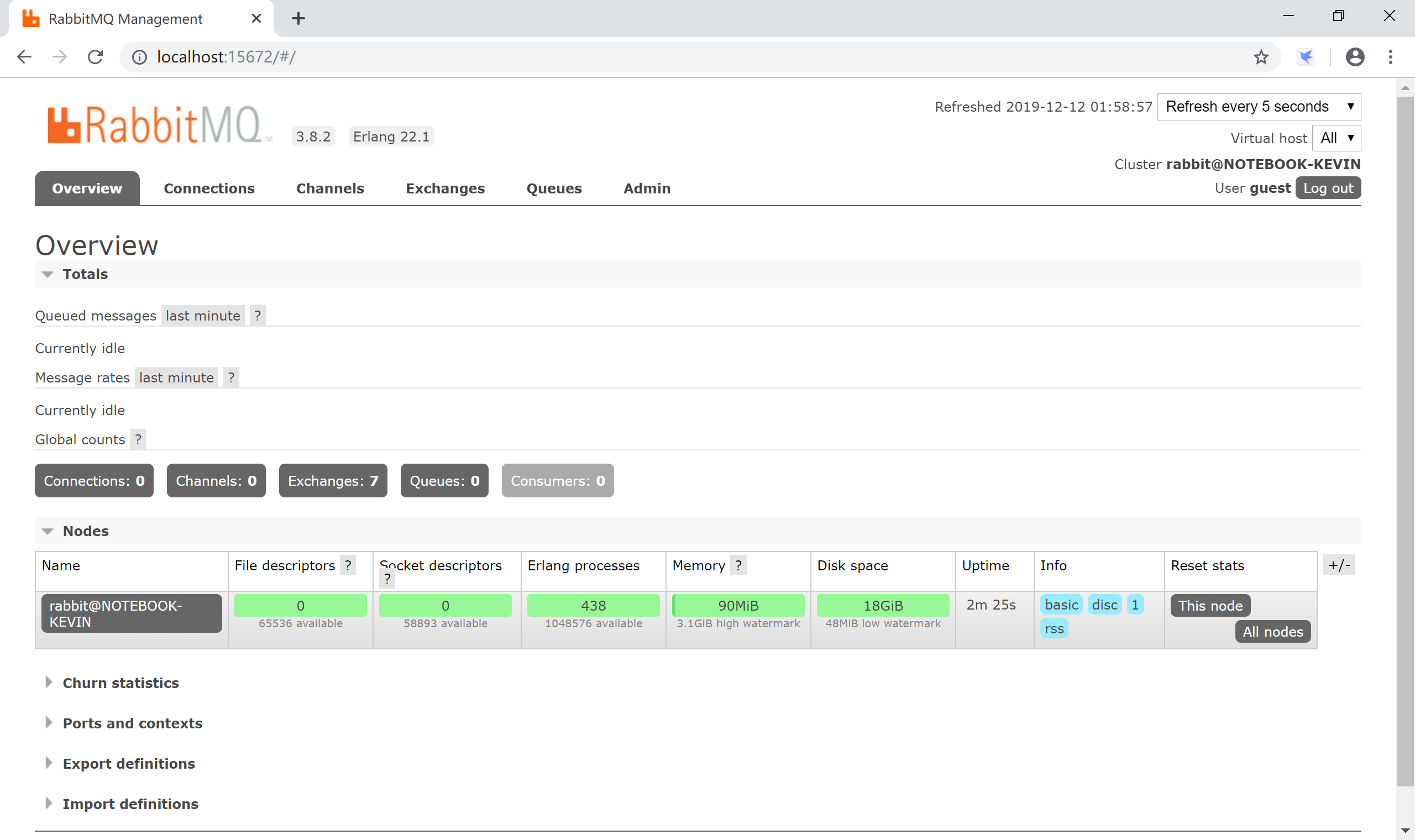This screenshot has height=840, width=1415.
Task: Open help for Global counts
Action: (x=138, y=439)
